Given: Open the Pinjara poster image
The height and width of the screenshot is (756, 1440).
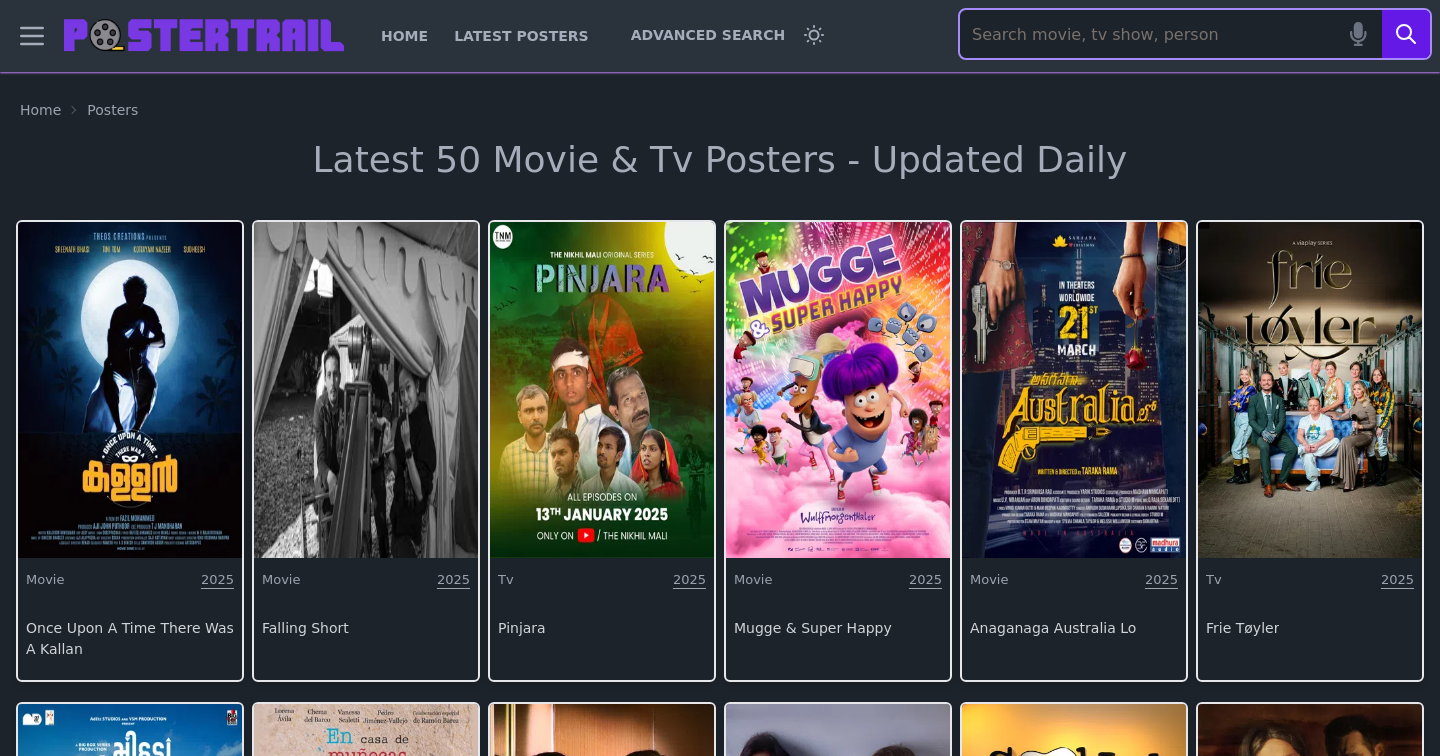Looking at the screenshot, I should [x=602, y=390].
